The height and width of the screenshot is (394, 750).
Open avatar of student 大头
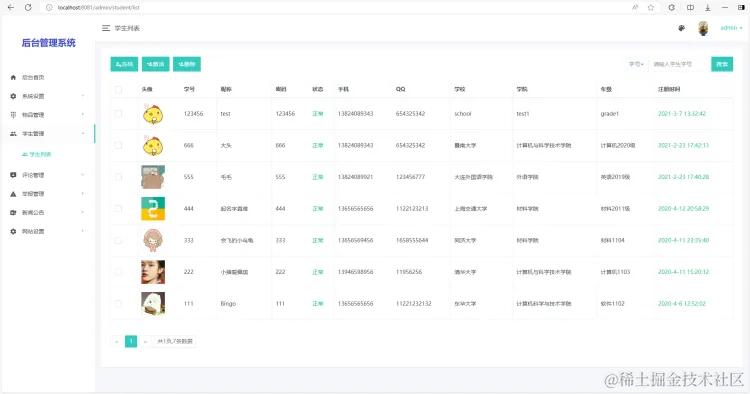pyautogui.click(x=153, y=145)
